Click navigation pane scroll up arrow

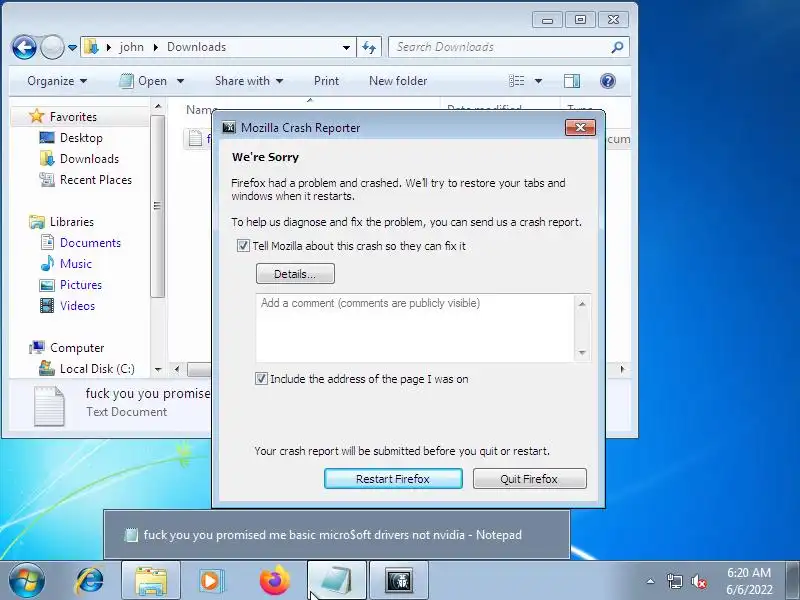pyautogui.click(x=158, y=107)
